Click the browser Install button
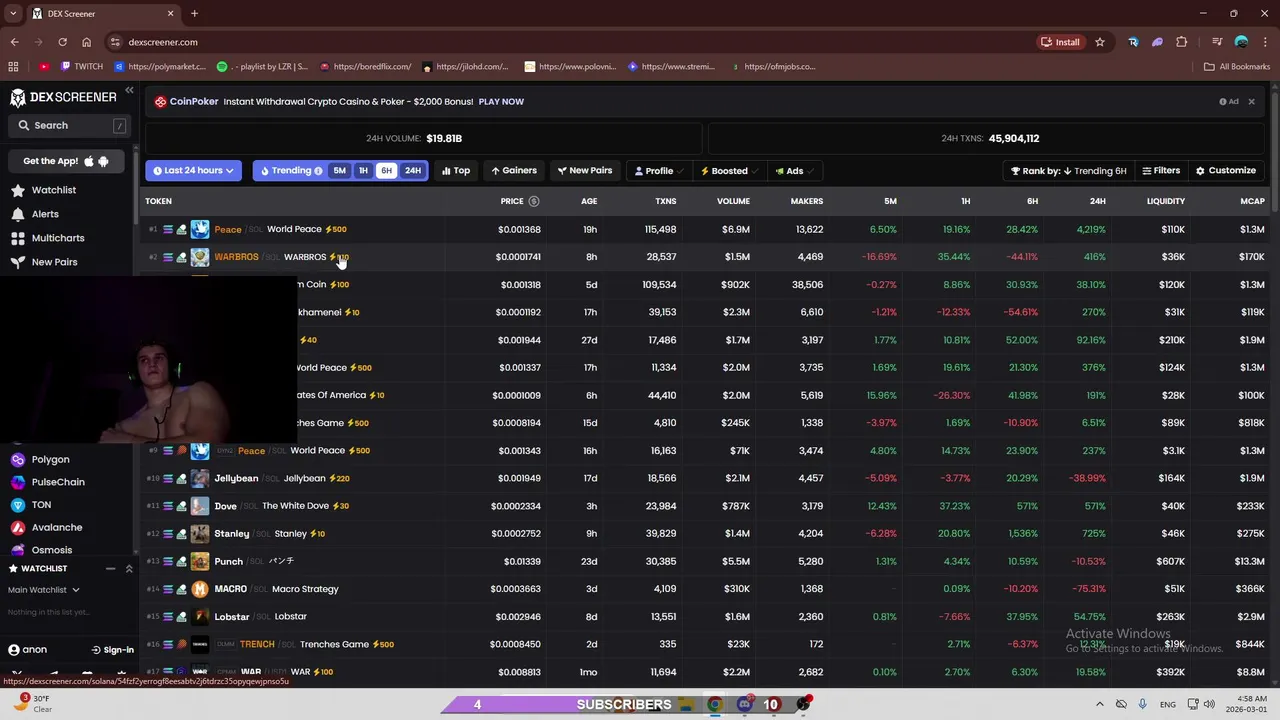The height and width of the screenshot is (720, 1280). 1060,42
